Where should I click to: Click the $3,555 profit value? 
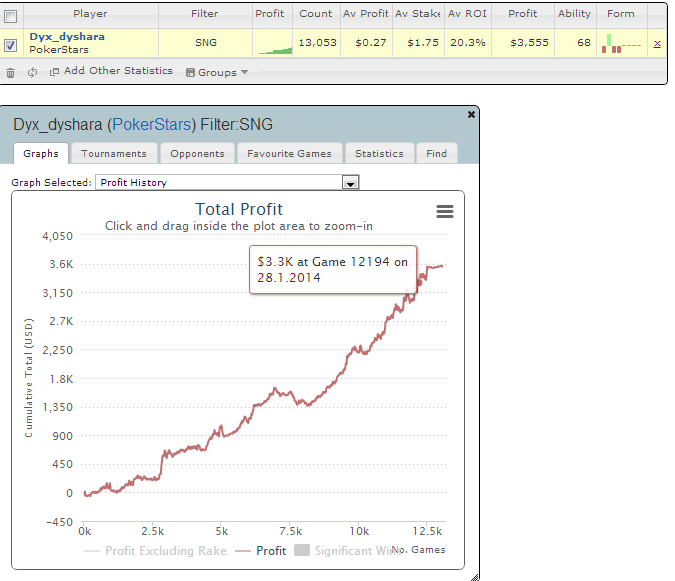529,43
